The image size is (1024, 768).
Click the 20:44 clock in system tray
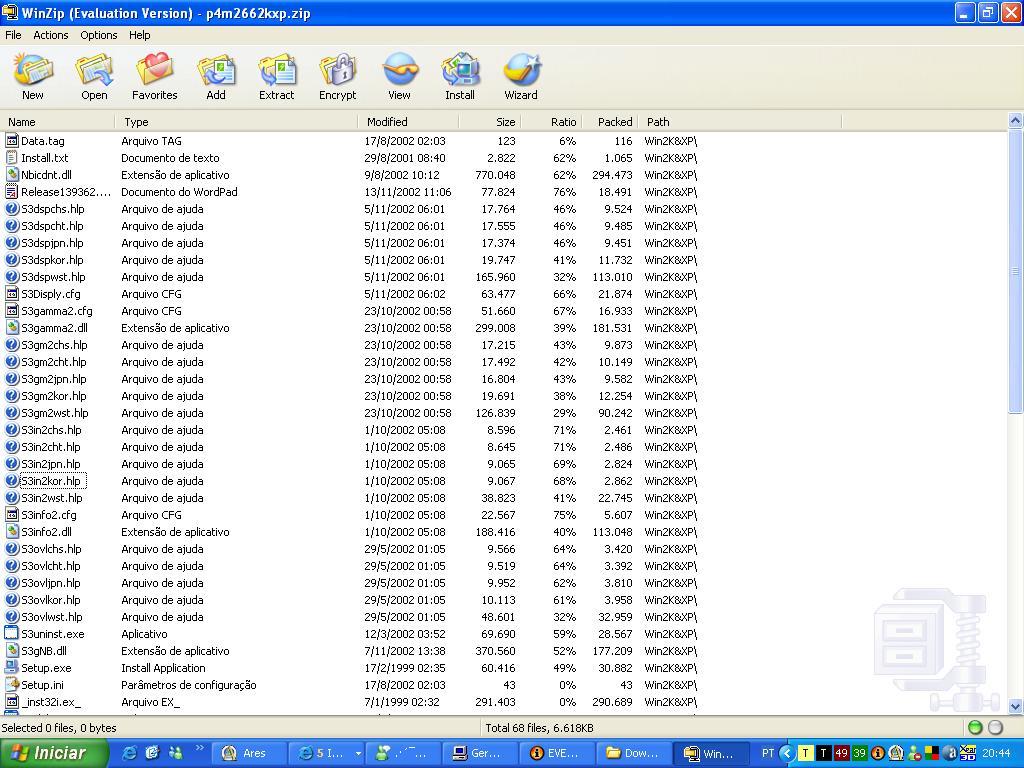(996, 753)
